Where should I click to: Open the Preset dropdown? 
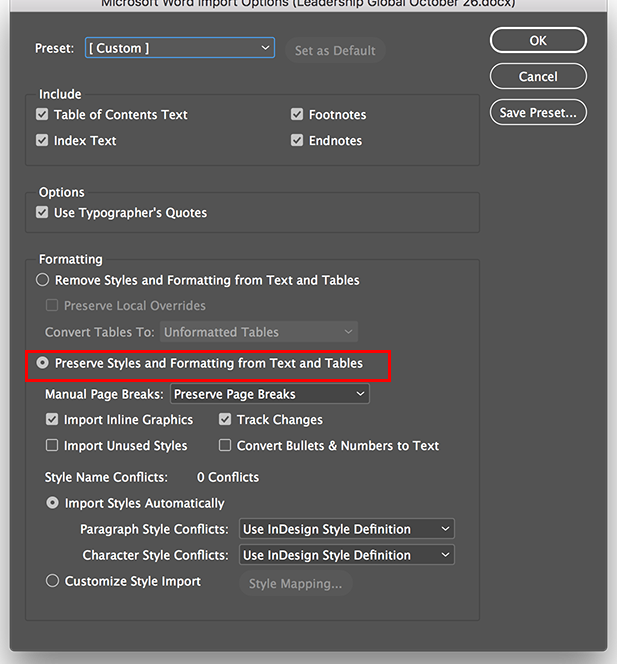coord(180,48)
